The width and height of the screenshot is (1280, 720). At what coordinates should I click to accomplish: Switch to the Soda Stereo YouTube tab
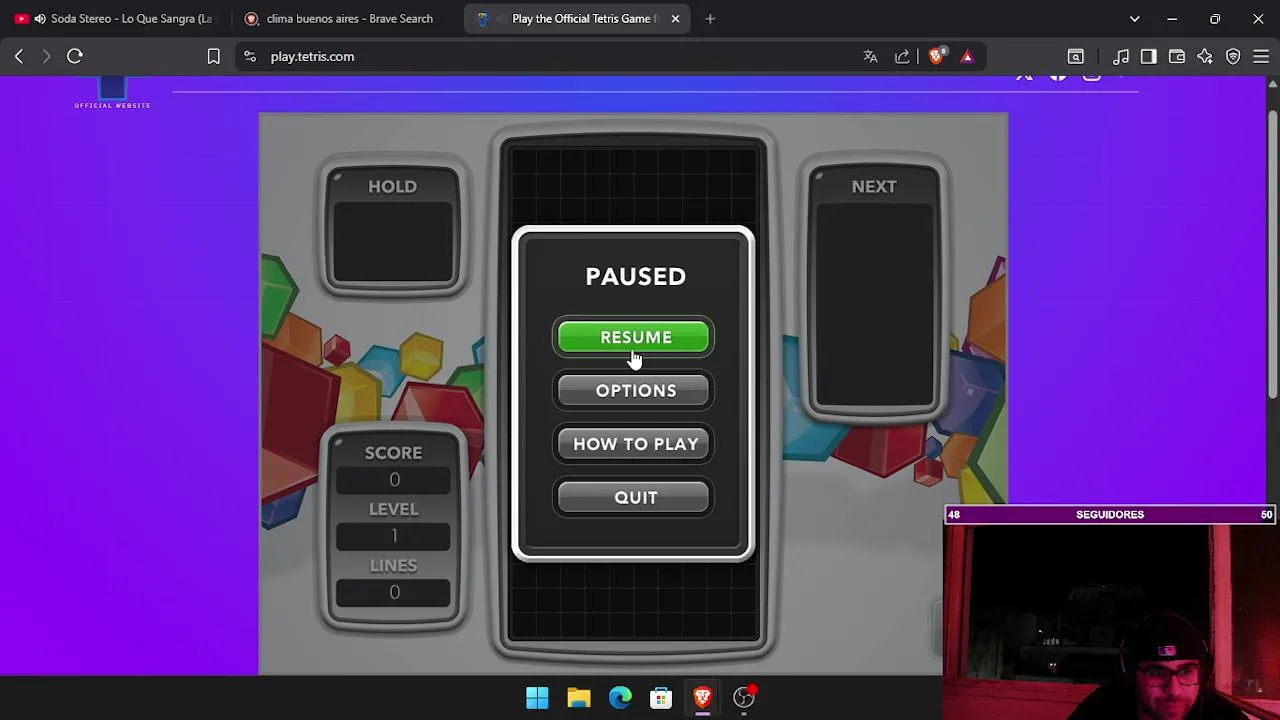[120, 19]
